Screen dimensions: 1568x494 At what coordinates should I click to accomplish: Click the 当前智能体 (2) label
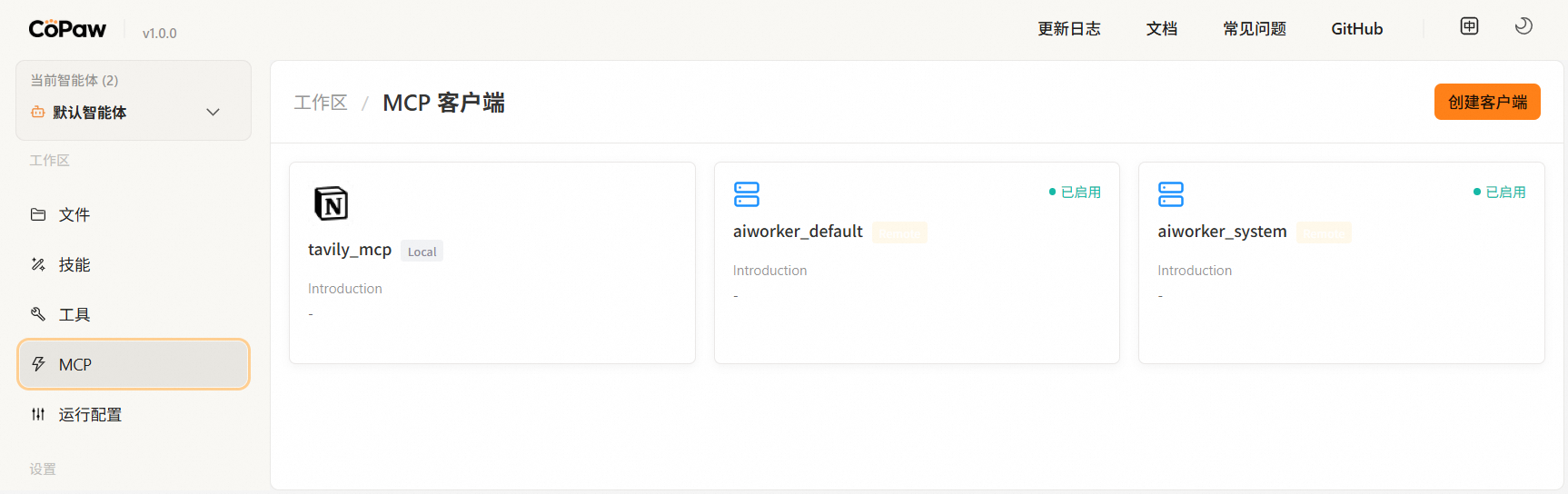[74, 80]
